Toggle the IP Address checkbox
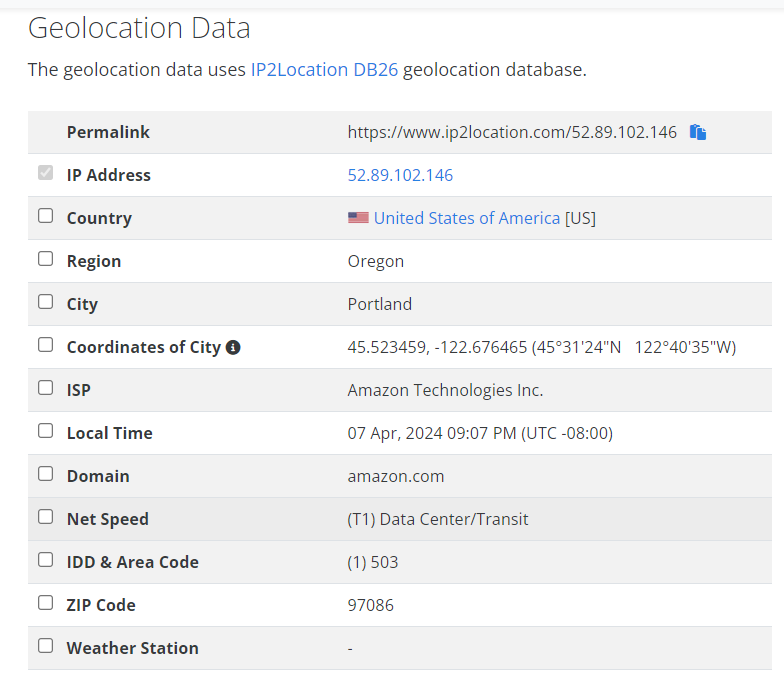The width and height of the screenshot is (784, 673). click(46, 173)
